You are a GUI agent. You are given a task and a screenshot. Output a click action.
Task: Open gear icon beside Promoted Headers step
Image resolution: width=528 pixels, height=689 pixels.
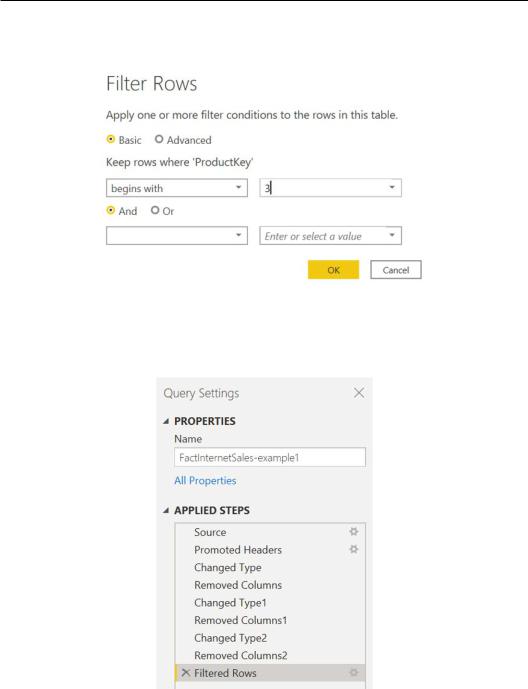[354, 549]
